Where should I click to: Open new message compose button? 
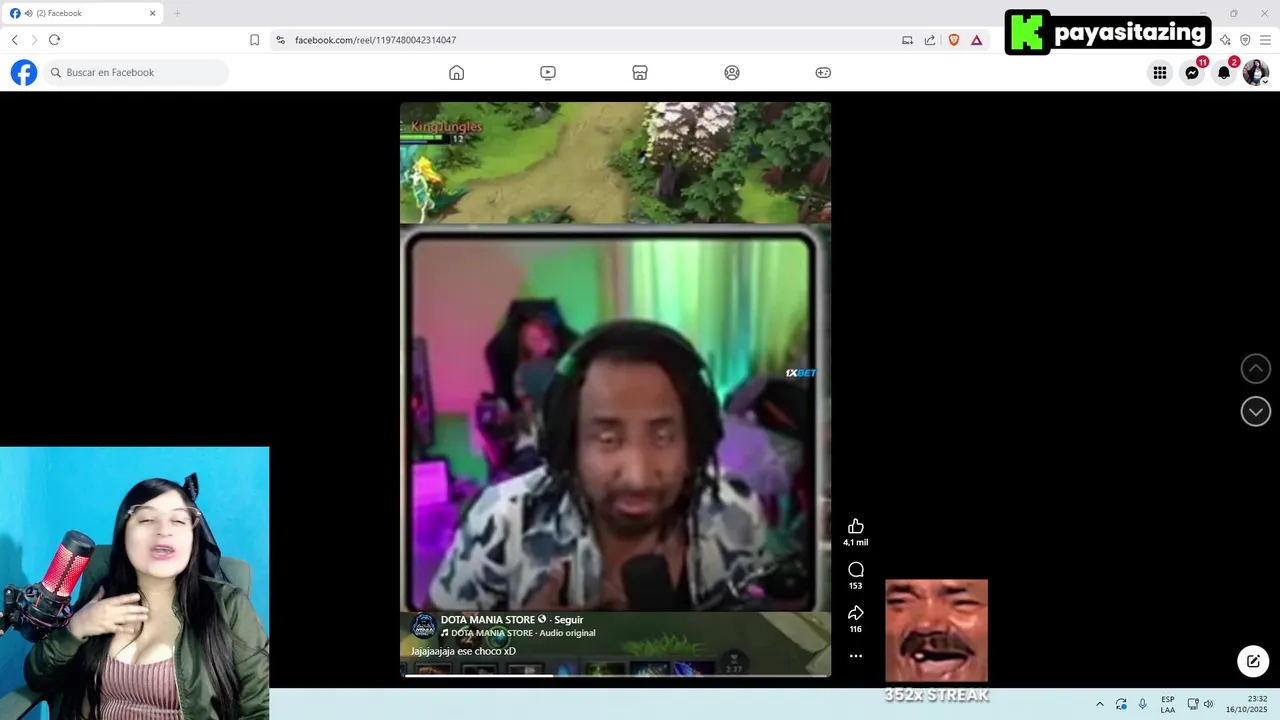1253,661
